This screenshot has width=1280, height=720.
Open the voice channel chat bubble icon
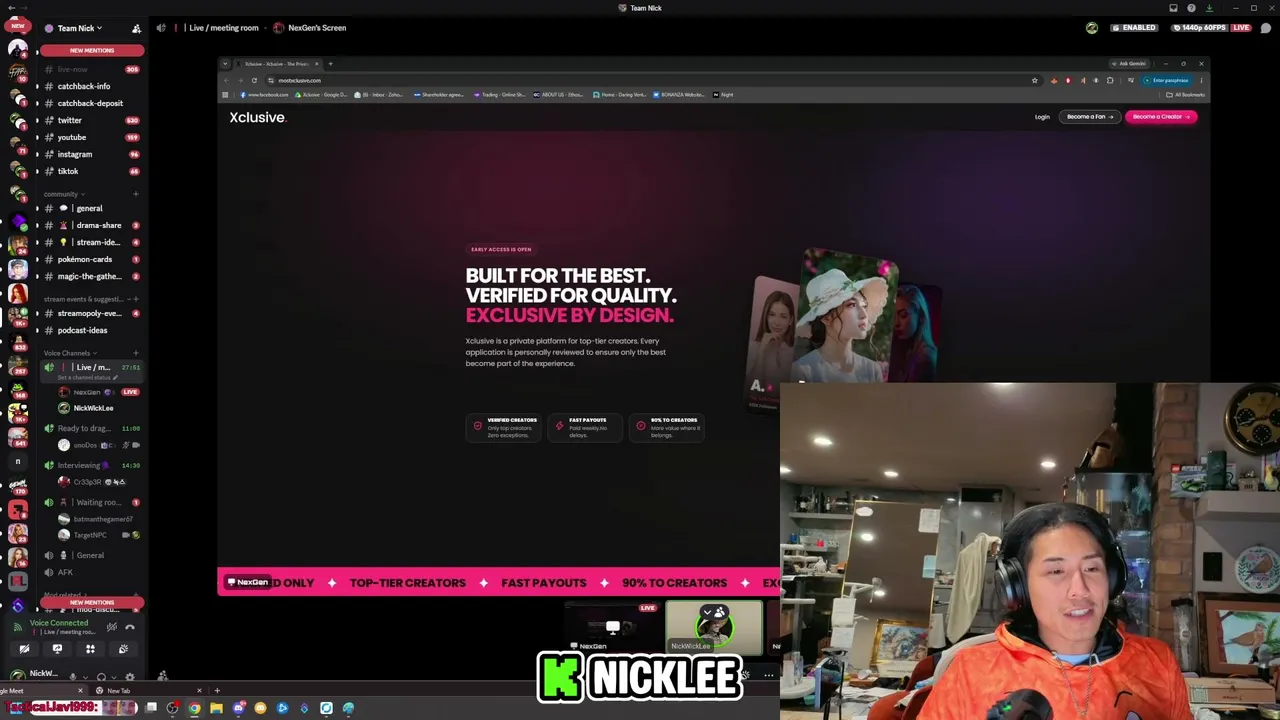(1265, 28)
